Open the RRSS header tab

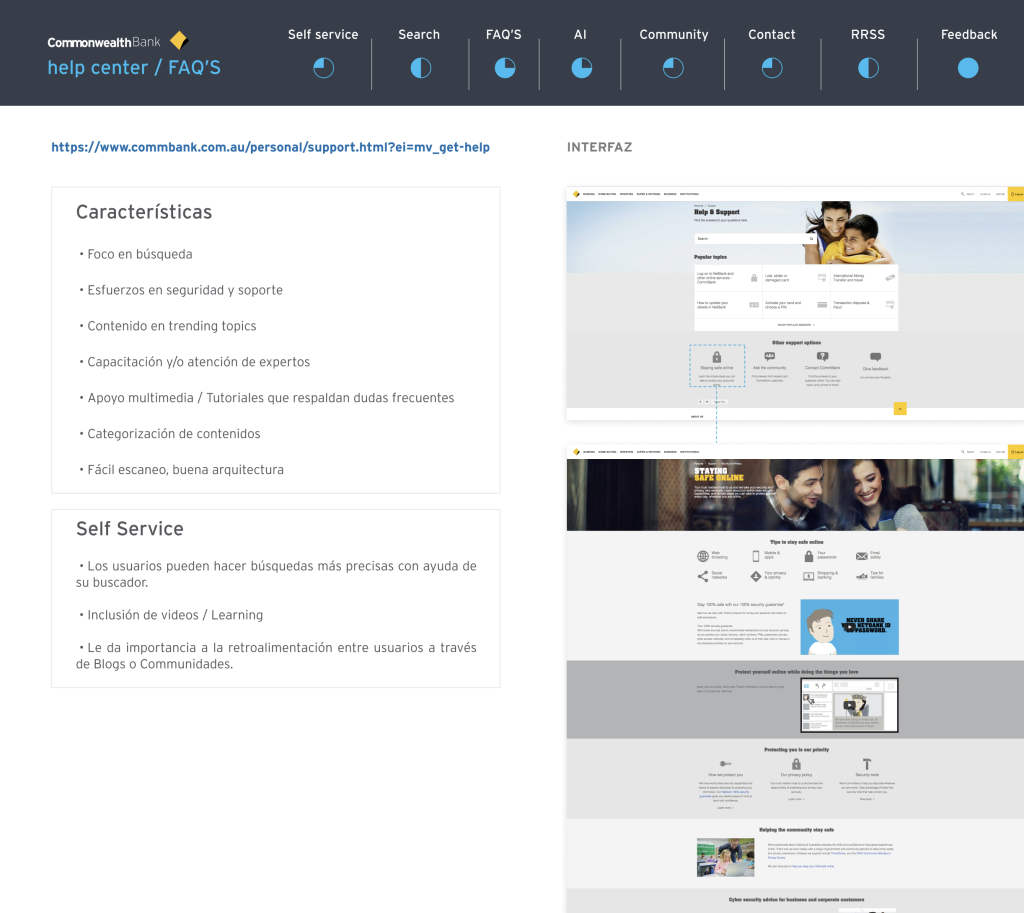[868, 35]
